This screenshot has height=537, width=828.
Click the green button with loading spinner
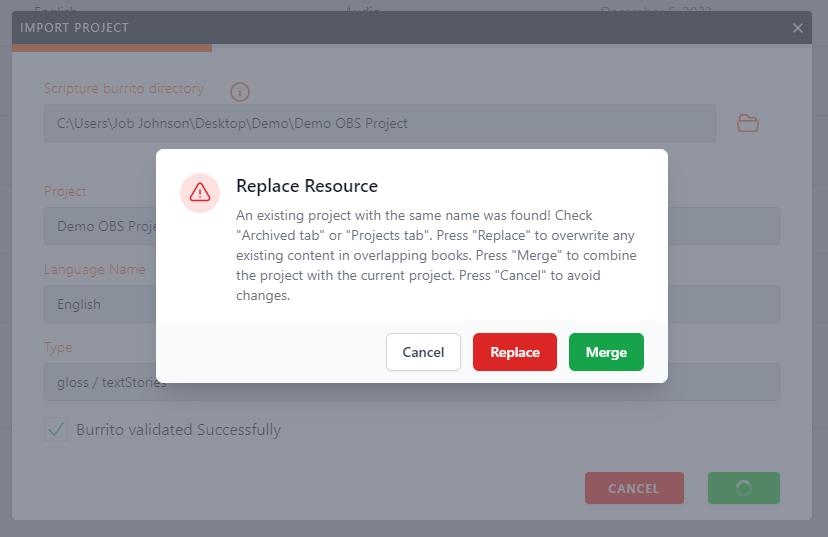(743, 488)
